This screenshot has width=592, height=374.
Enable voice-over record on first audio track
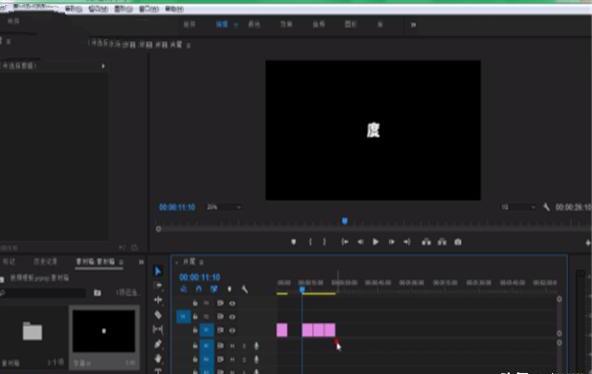[256, 346]
